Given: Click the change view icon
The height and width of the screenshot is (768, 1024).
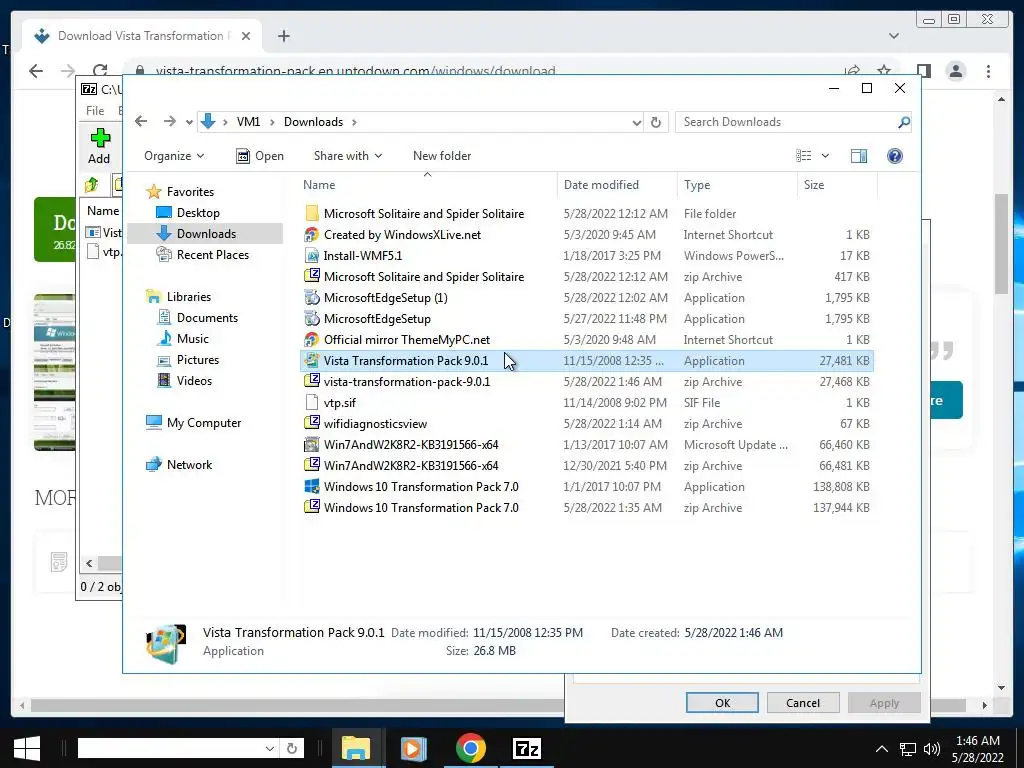Looking at the screenshot, I should (804, 155).
